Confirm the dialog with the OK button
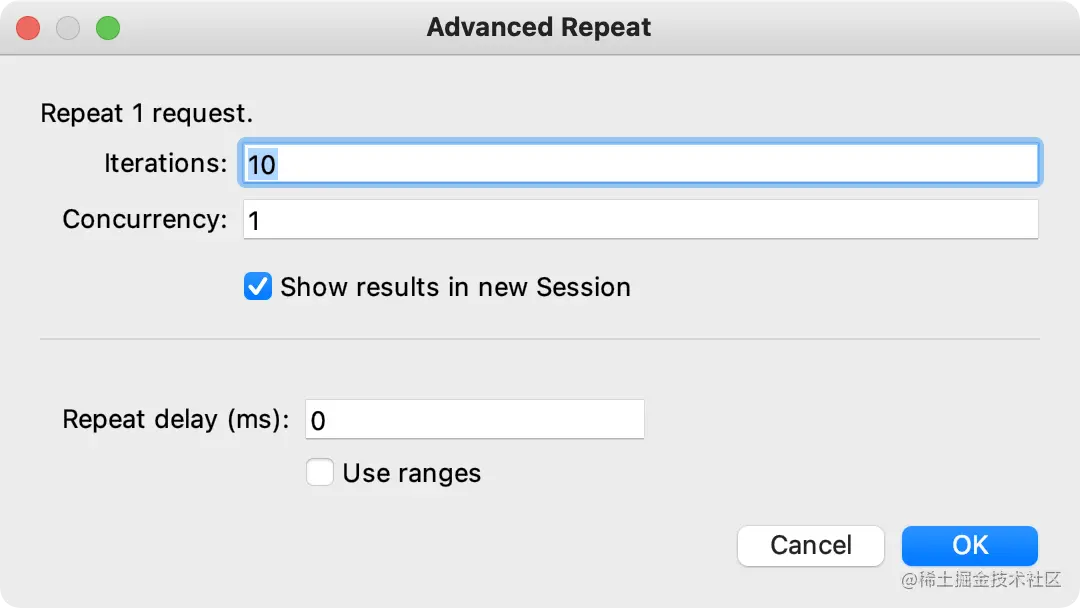The image size is (1080, 608). [968, 546]
